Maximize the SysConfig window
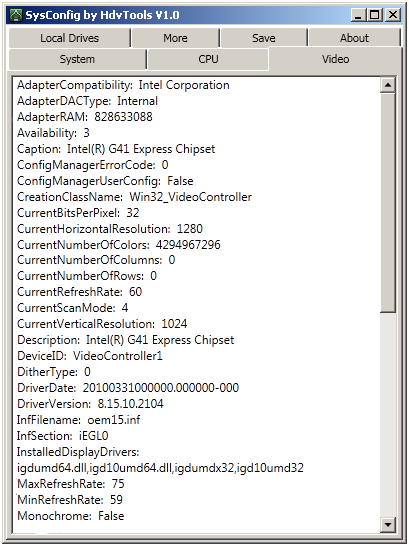409x546 pixels. click(375, 15)
